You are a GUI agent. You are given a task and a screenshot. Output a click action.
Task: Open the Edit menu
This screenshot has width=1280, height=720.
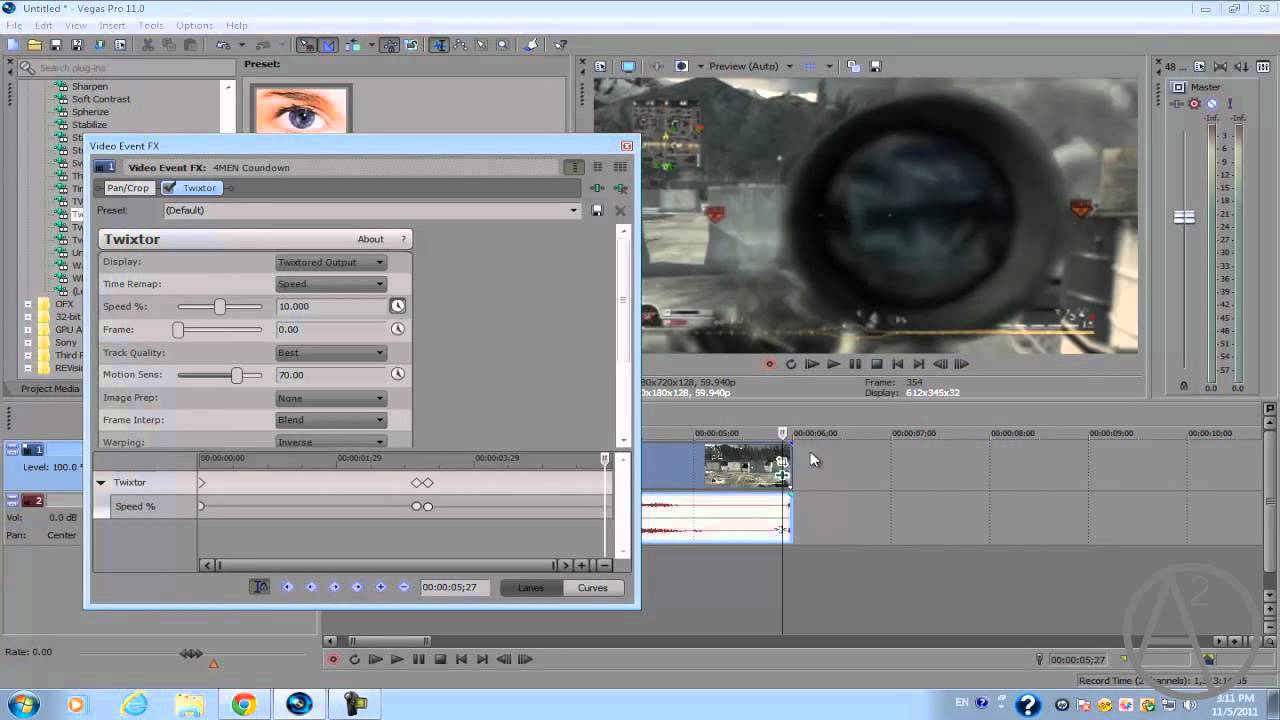pos(43,25)
